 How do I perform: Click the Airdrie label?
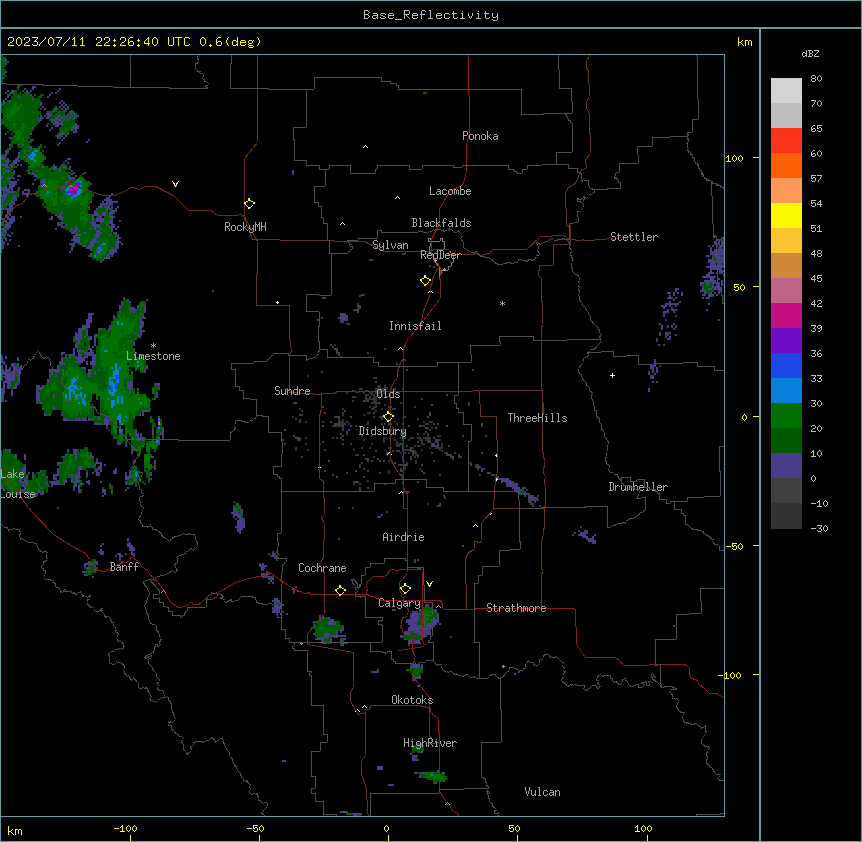tap(404, 537)
